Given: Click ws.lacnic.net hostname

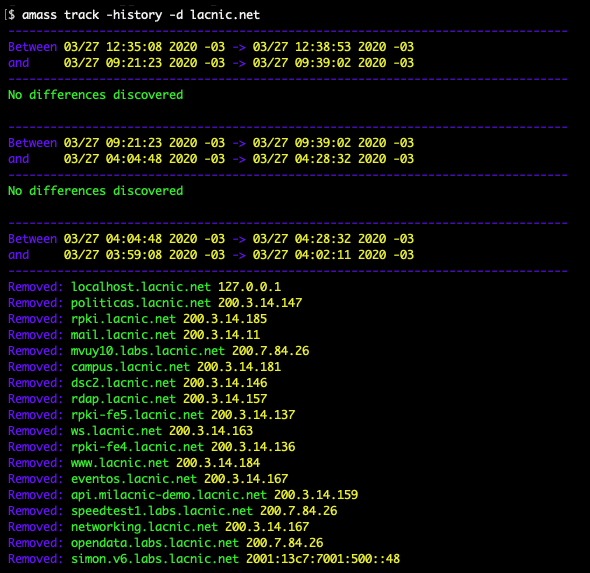Looking at the screenshot, I should [x=116, y=431].
